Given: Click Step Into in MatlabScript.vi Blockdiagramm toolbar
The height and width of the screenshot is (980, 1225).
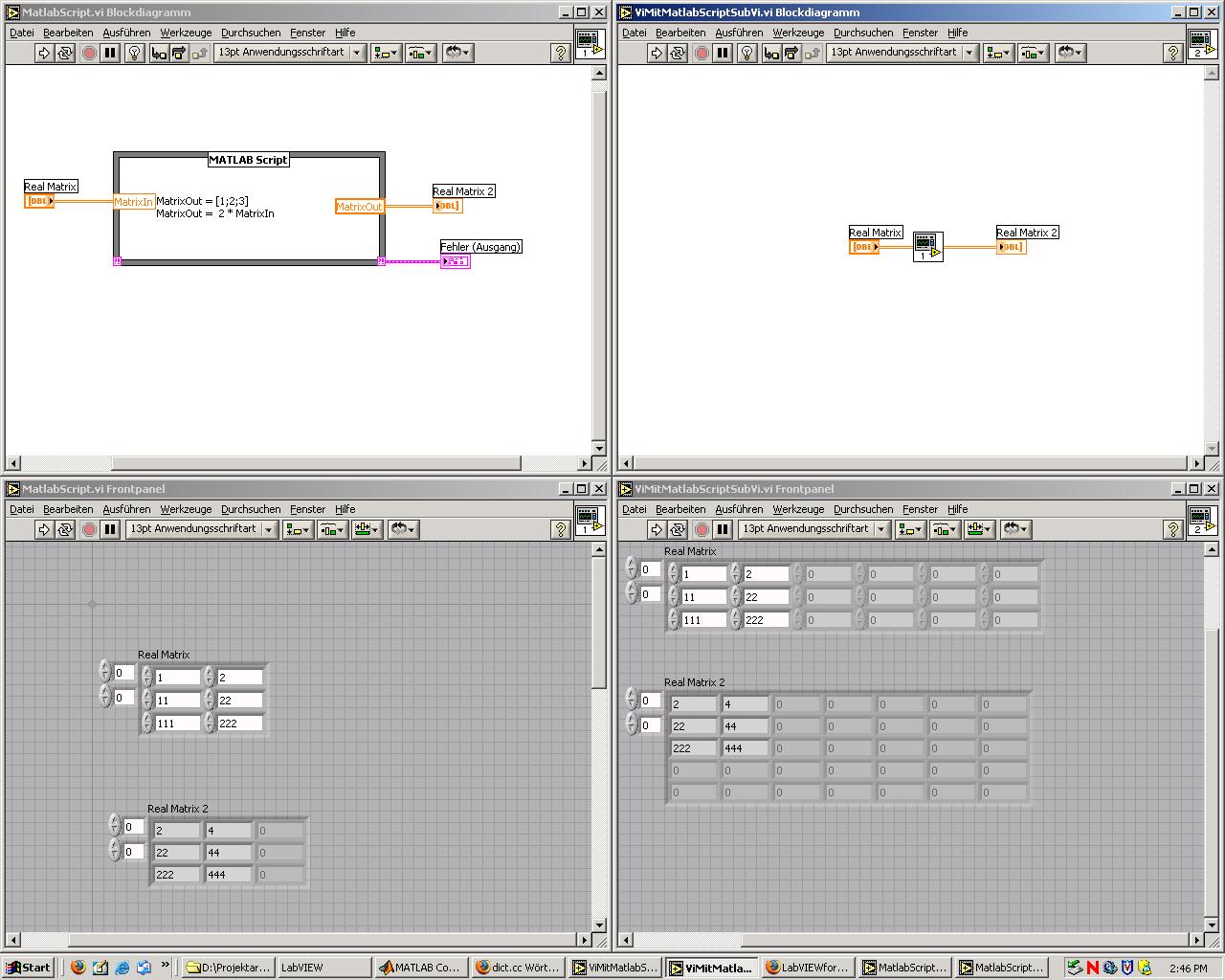Looking at the screenshot, I should point(158,53).
